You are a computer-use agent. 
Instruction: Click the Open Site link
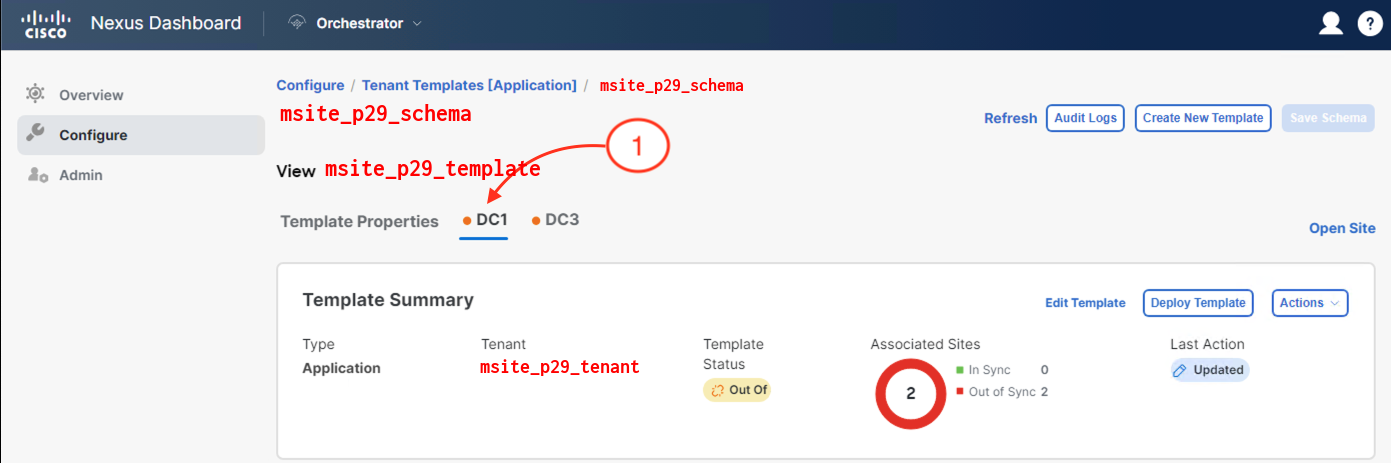pos(1342,228)
